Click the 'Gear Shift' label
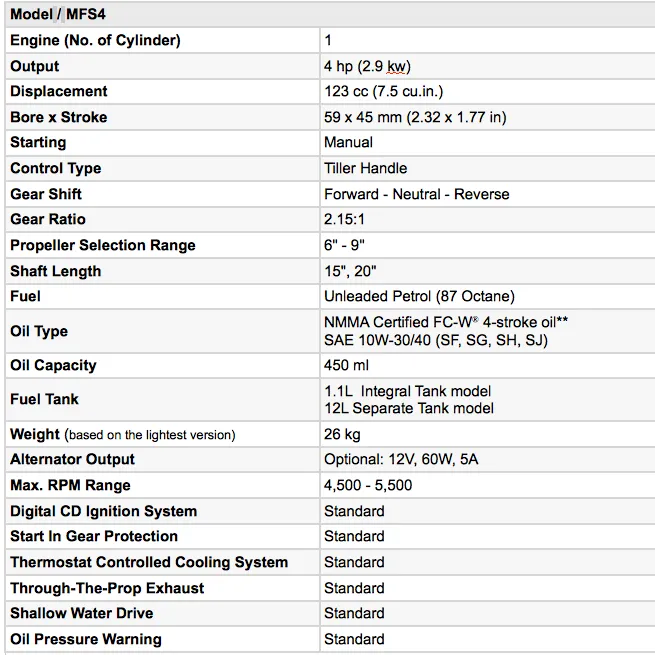Screen dimensions: 655x655 click(46, 194)
